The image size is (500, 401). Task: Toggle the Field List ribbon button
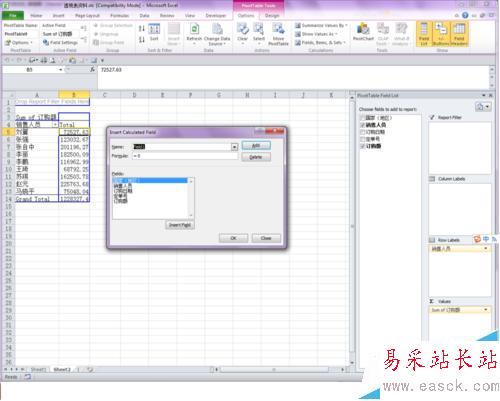(424, 34)
